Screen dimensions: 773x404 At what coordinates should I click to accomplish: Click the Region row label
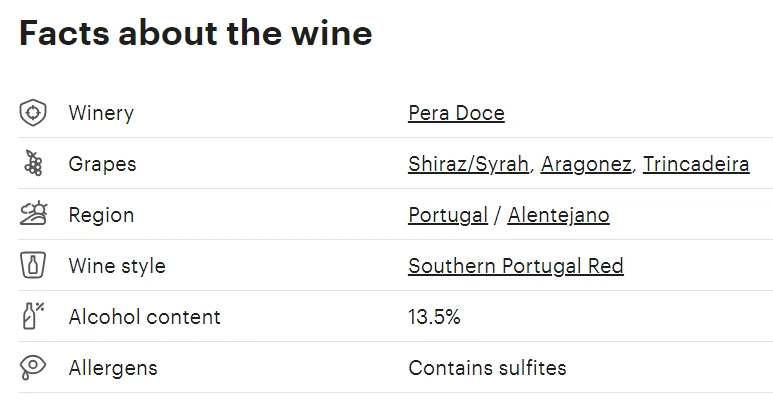point(101,215)
